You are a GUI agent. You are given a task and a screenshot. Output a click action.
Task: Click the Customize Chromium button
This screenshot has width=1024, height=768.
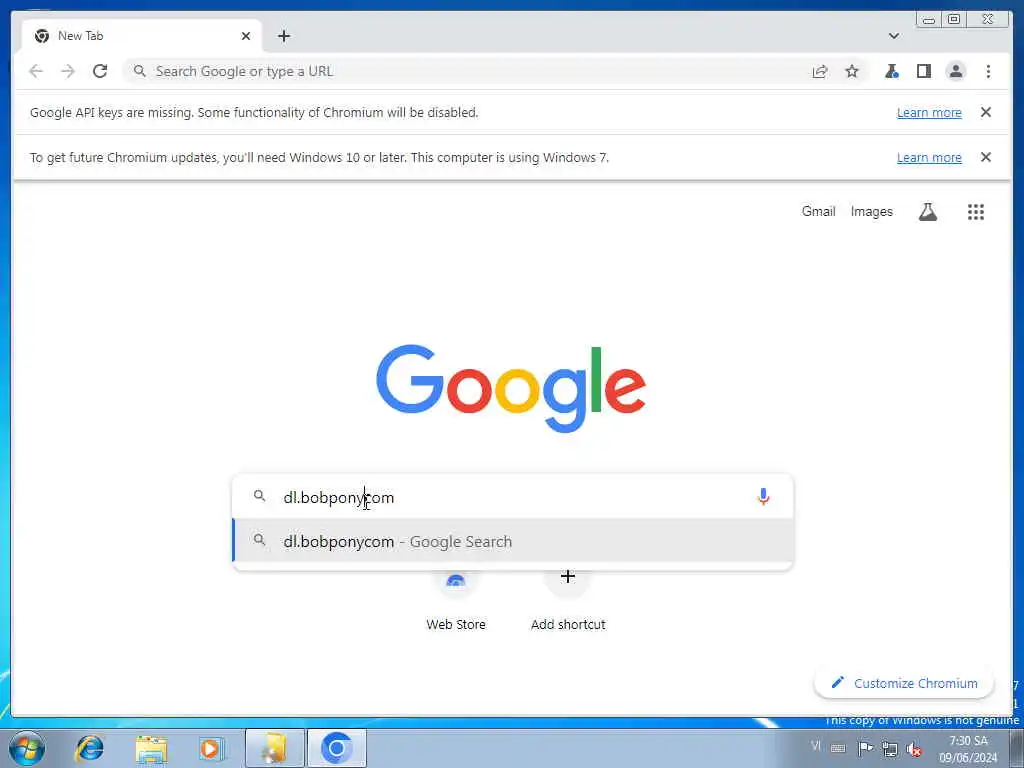pos(904,683)
